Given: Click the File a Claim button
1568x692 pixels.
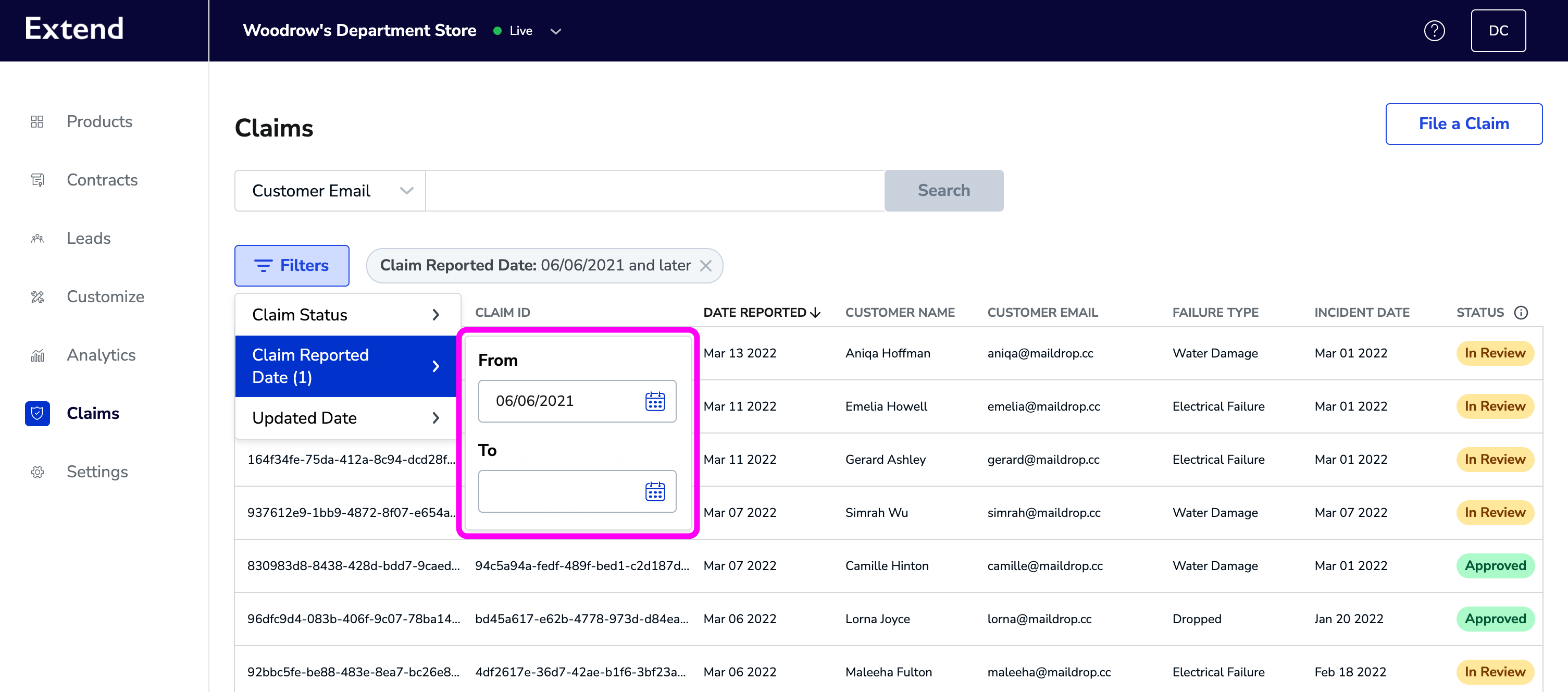Looking at the screenshot, I should (x=1463, y=123).
